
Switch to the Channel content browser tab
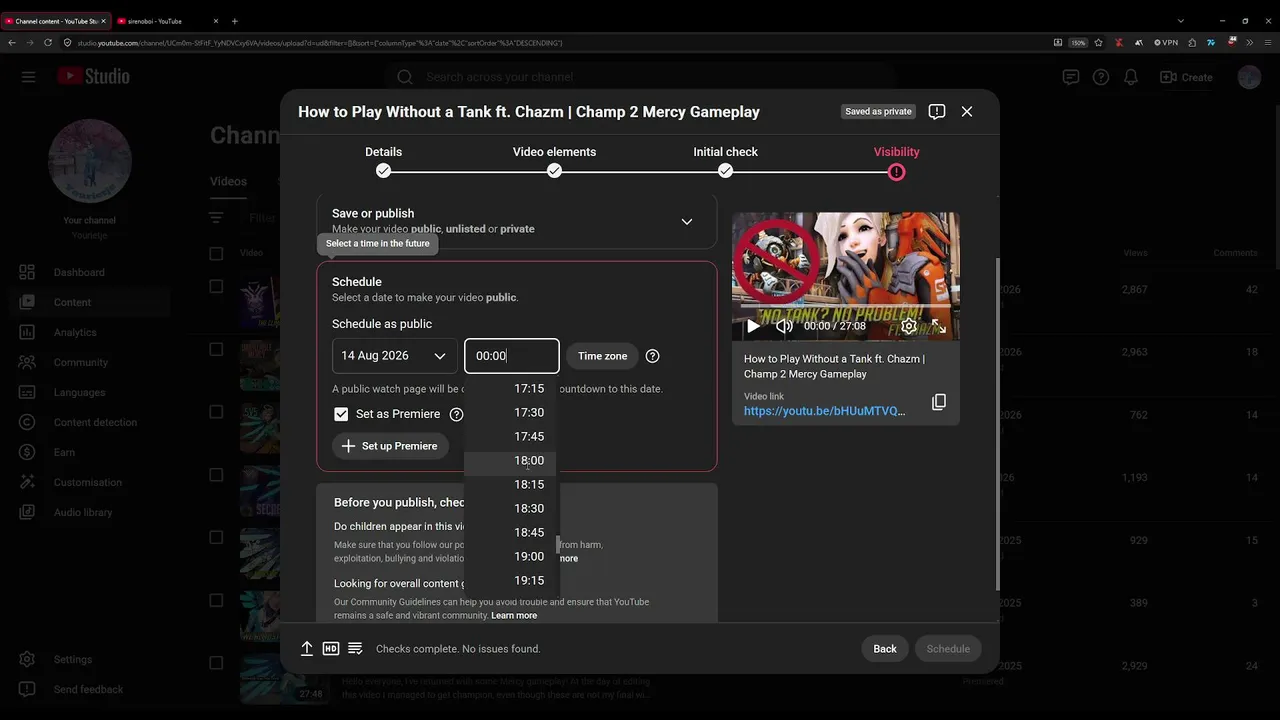55,21
